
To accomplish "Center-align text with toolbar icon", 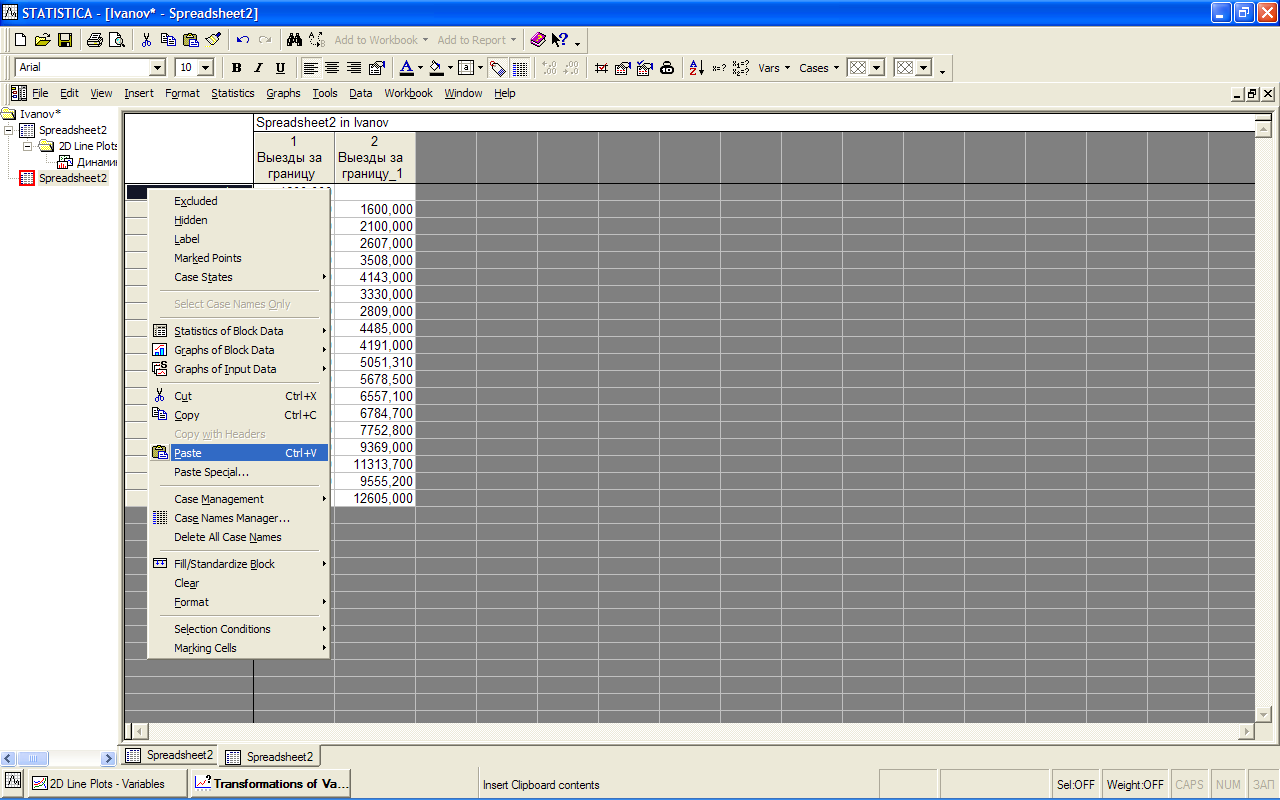I will [332, 68].
